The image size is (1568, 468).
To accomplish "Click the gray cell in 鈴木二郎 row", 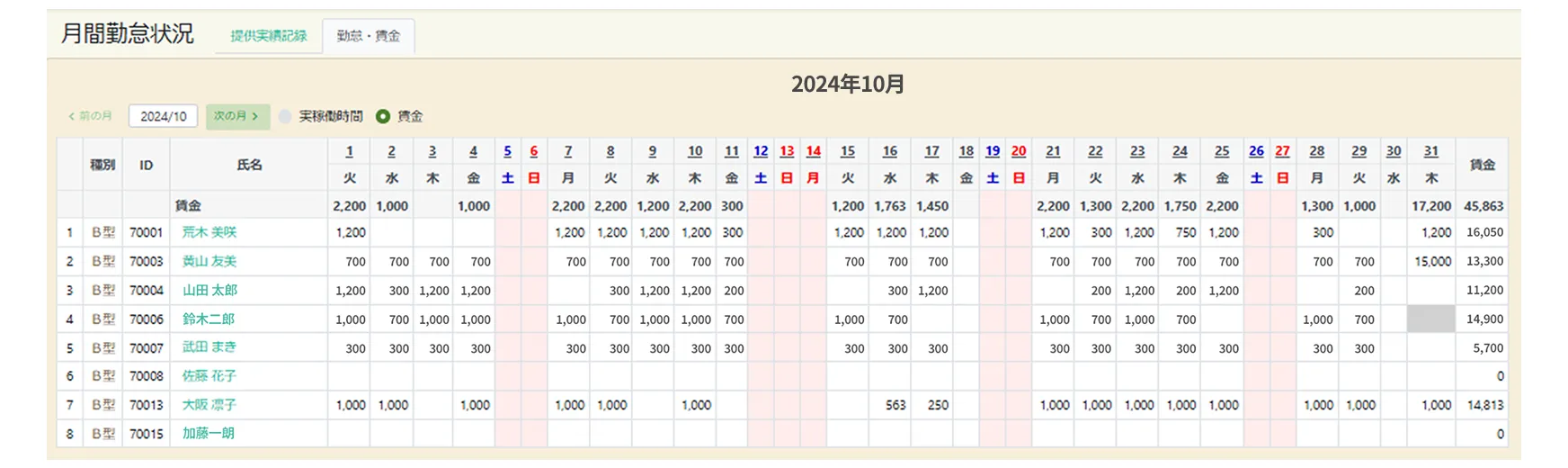I will tap(1430, 319).
